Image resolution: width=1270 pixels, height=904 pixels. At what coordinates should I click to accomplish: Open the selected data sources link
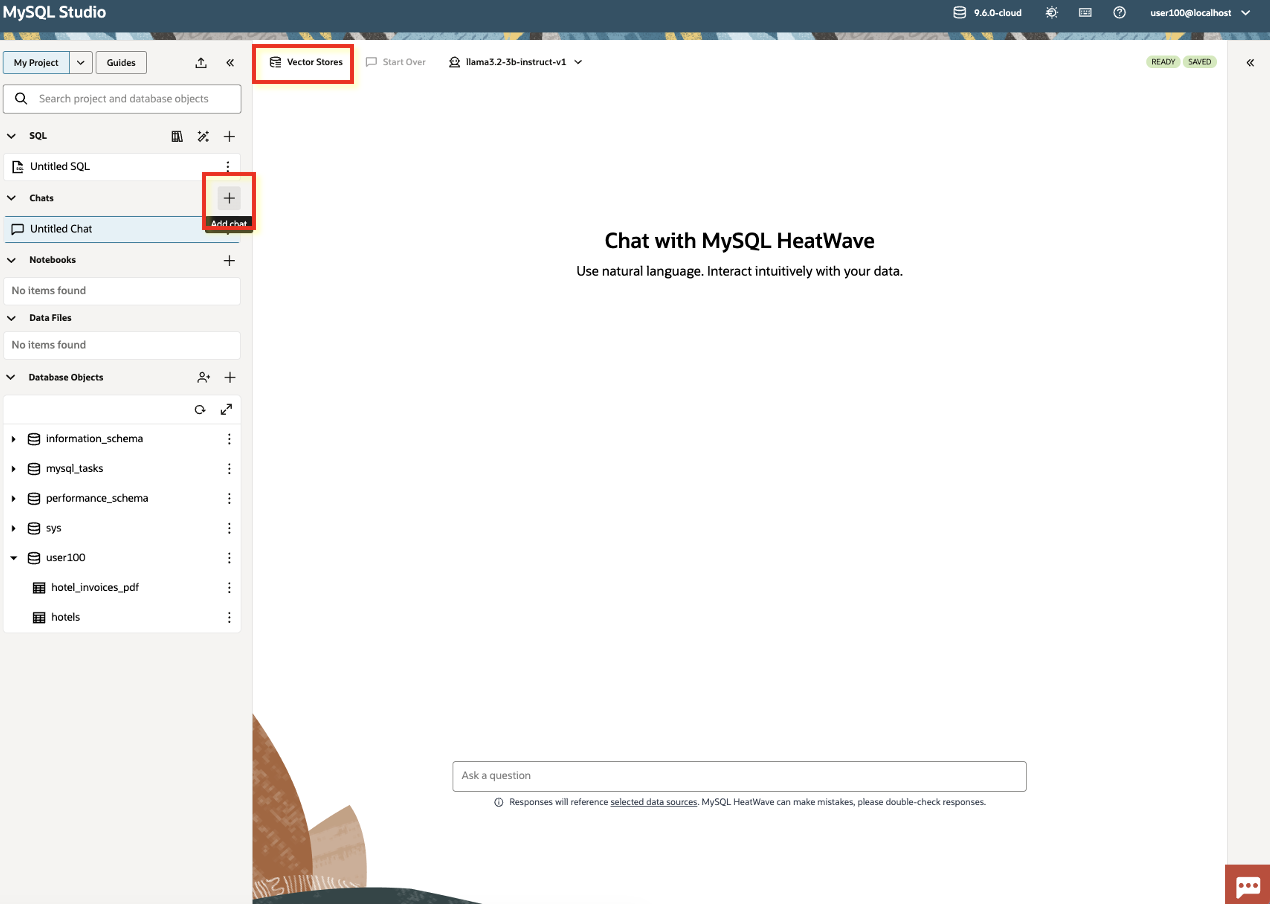tap(653, 802)
